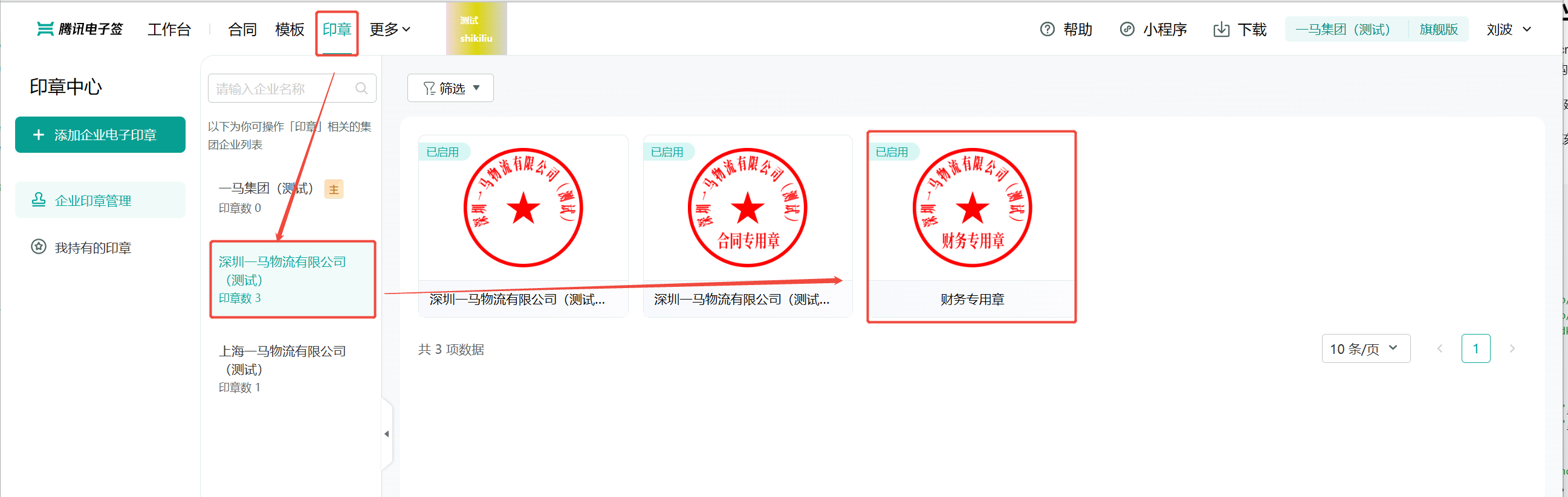Viewport: 1568px width, 497px height.
Task: Open the company seal thumbnail without a bottom label
Action: 523,208
